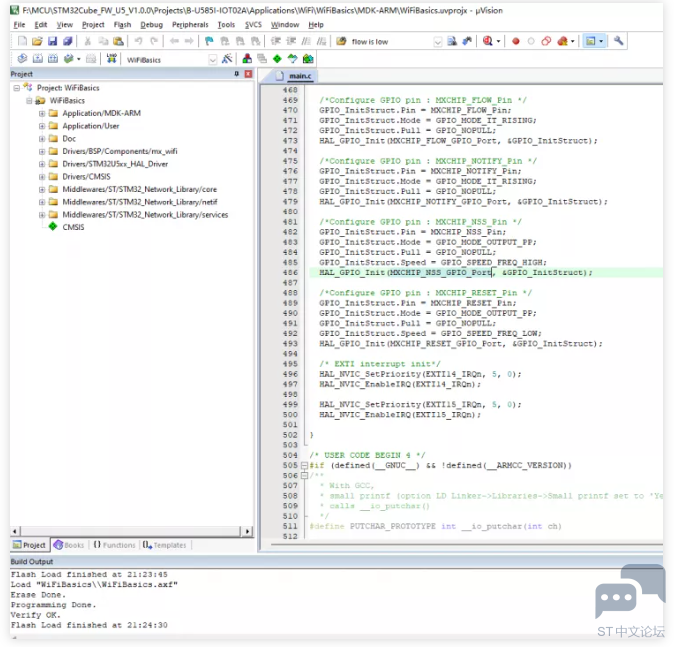This screenshot has height=647, width=674.
Task: Click the Download (LOAD) to flash icon
Action: click(x=111, y=59)
